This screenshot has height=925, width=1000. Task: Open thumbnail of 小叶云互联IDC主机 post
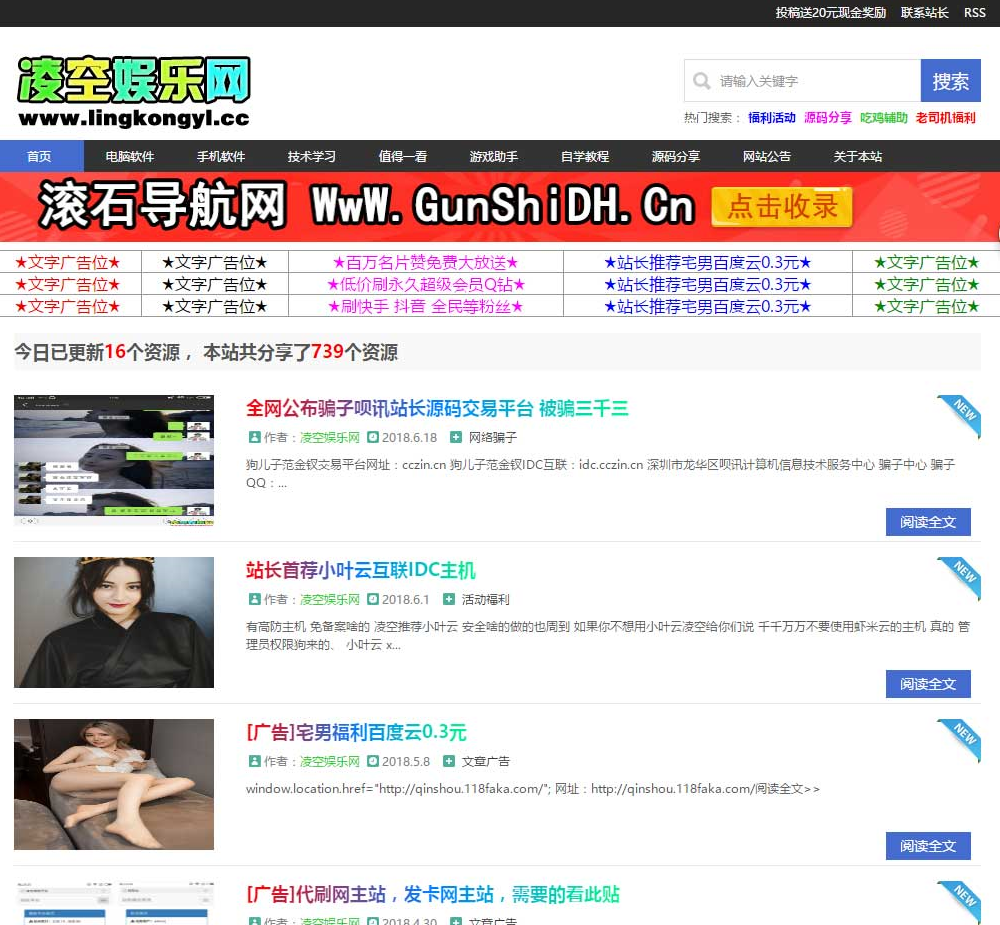click(114, 622)
